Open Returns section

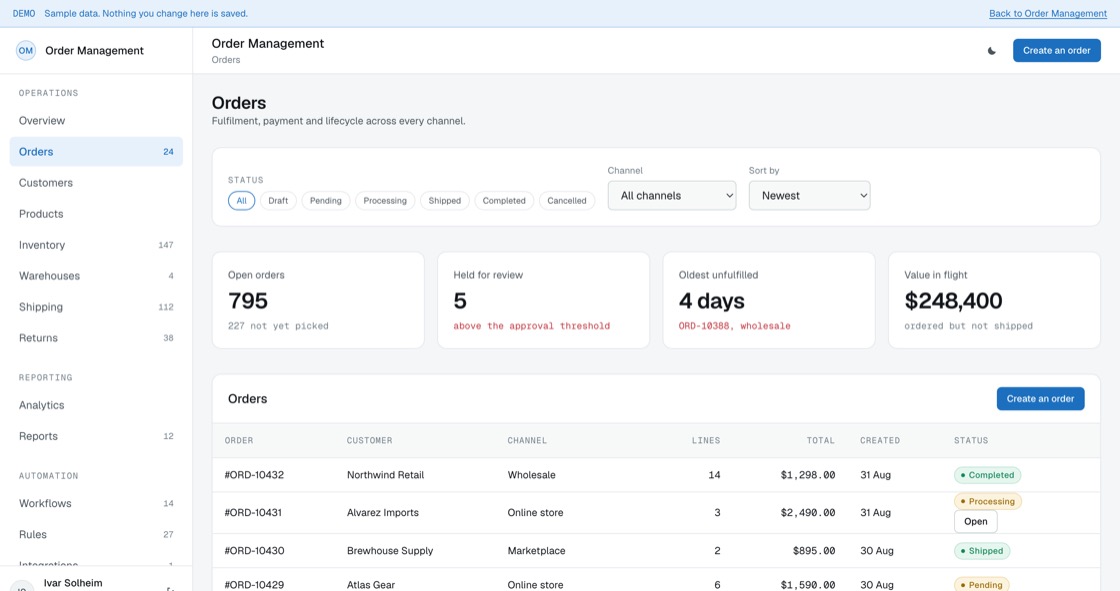(96, 338)
